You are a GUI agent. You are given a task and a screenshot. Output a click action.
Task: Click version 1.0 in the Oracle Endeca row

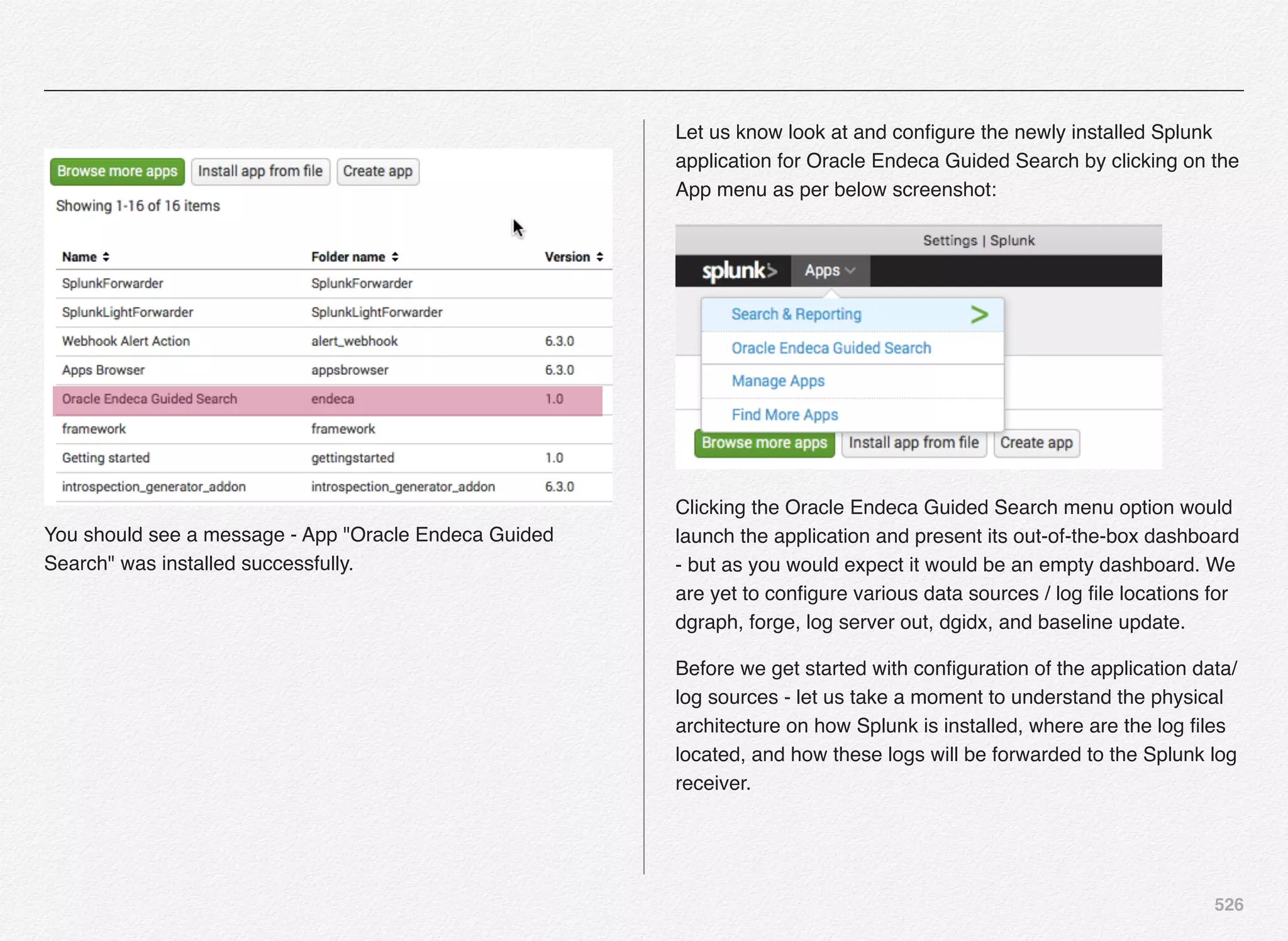pyautogui.click(x=554, y=399)
